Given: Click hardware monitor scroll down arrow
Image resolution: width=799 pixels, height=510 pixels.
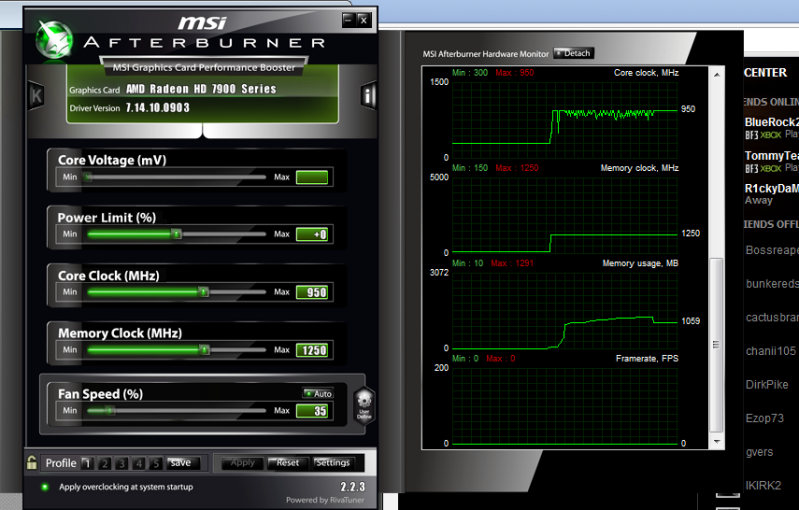Looking at the screenshot, I should (x=716, y=441).
